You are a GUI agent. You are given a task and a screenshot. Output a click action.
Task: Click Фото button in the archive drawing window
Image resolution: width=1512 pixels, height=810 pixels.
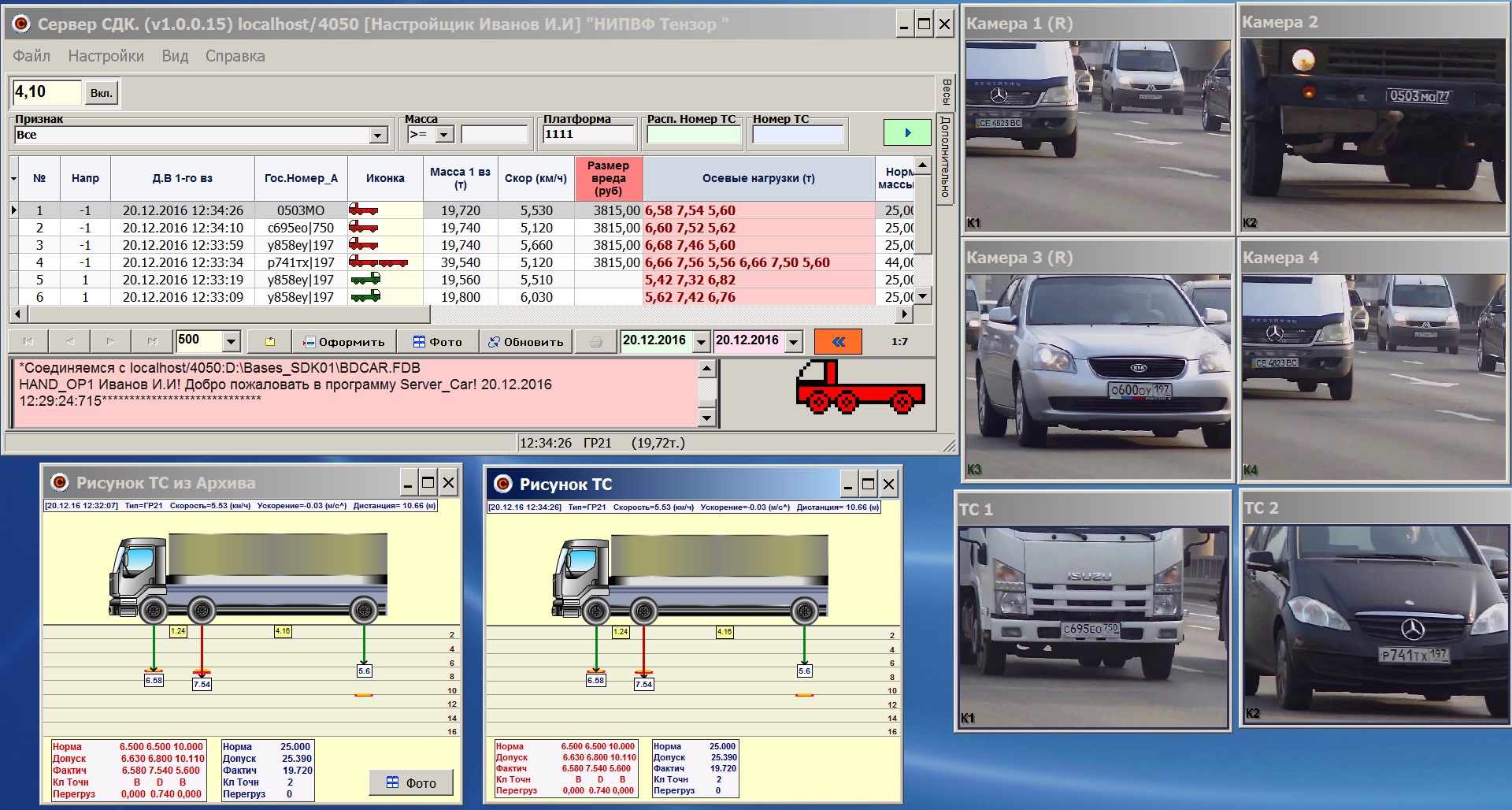click(x=411, y=782)
